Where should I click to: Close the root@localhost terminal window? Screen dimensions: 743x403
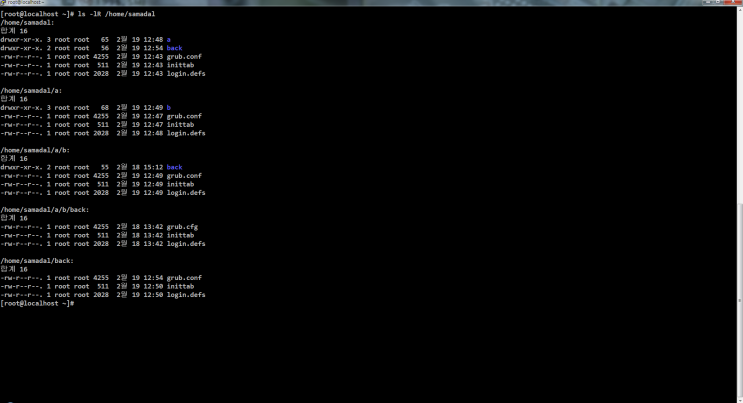[733, 2]
